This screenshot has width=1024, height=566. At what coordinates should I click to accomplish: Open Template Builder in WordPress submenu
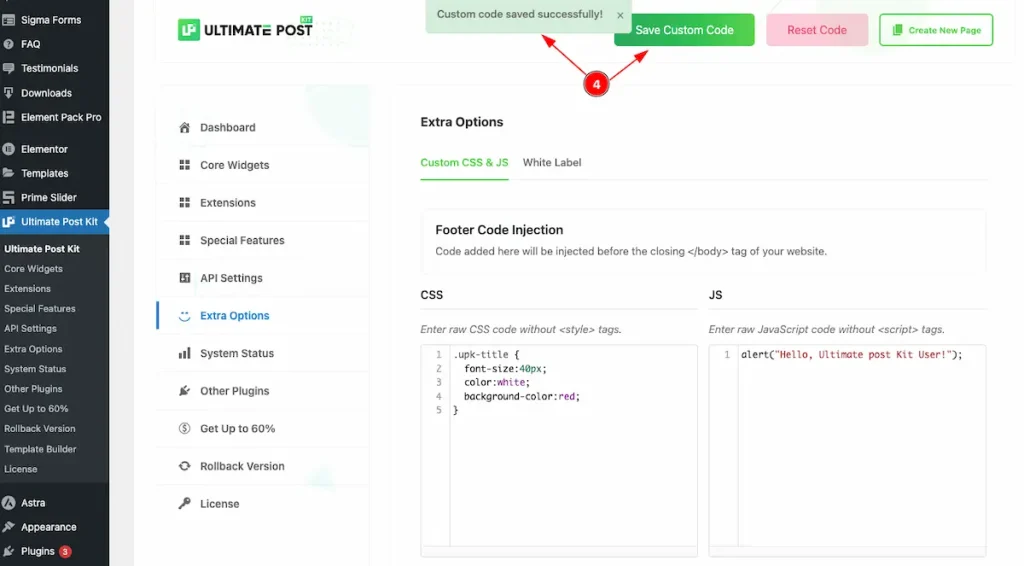pos(40,449)
